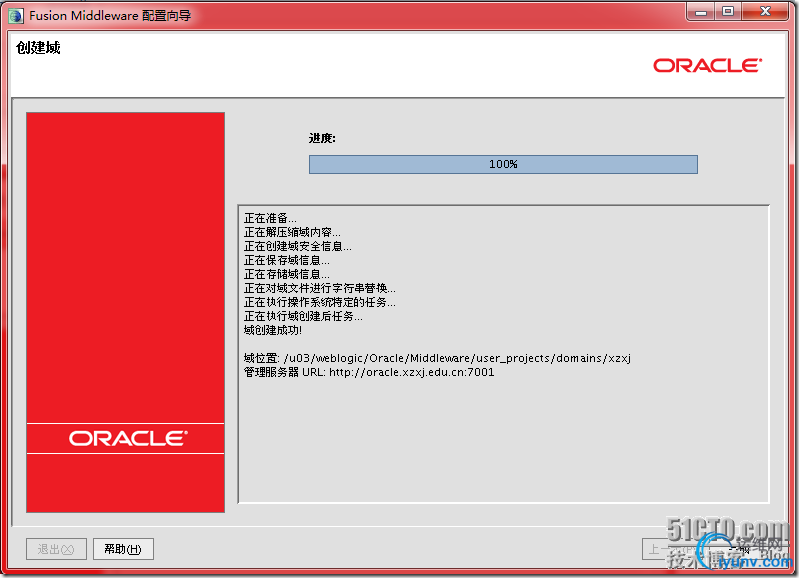The image size is (799, 578).
Task: Select the log line 正在准备...
Action: 270,218
